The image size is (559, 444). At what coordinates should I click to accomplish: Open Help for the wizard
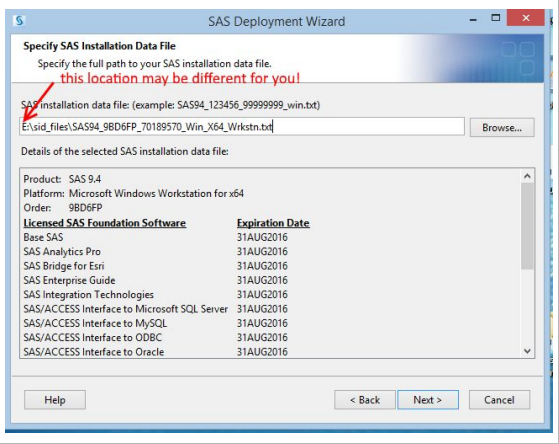55,399
